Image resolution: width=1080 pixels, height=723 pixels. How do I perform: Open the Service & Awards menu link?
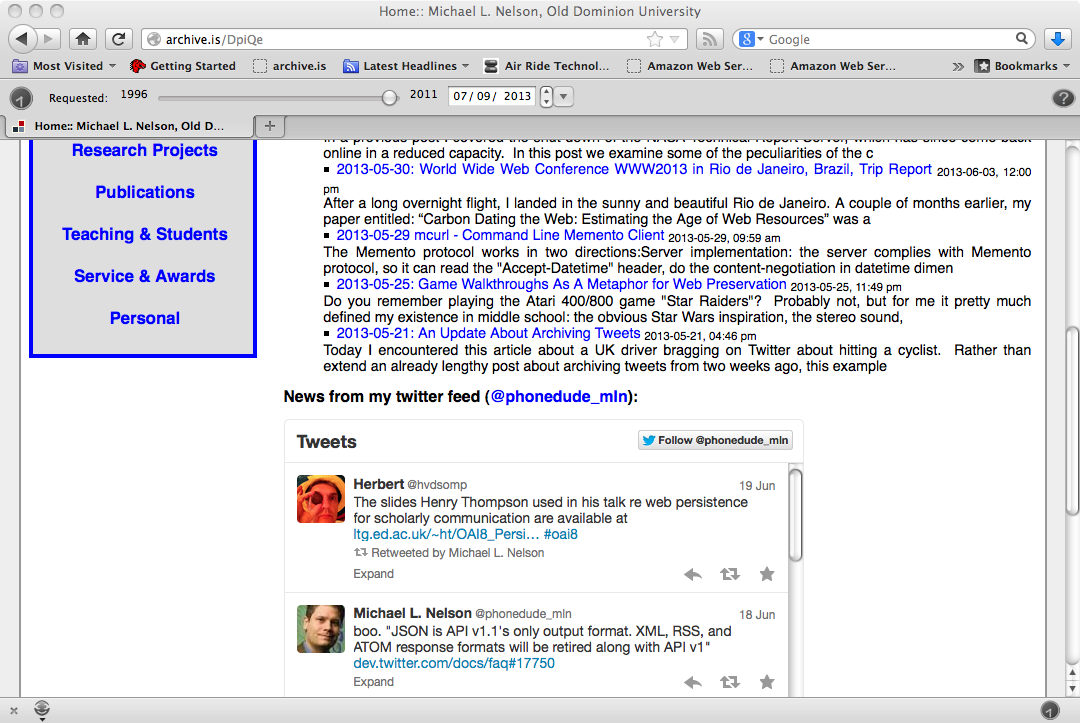tap(145, 276)
